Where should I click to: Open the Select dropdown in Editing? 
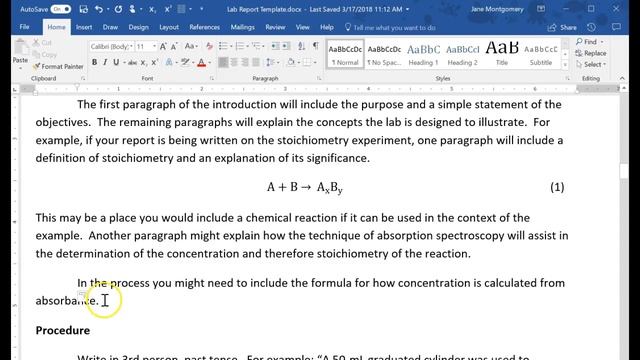coord(591,64)
